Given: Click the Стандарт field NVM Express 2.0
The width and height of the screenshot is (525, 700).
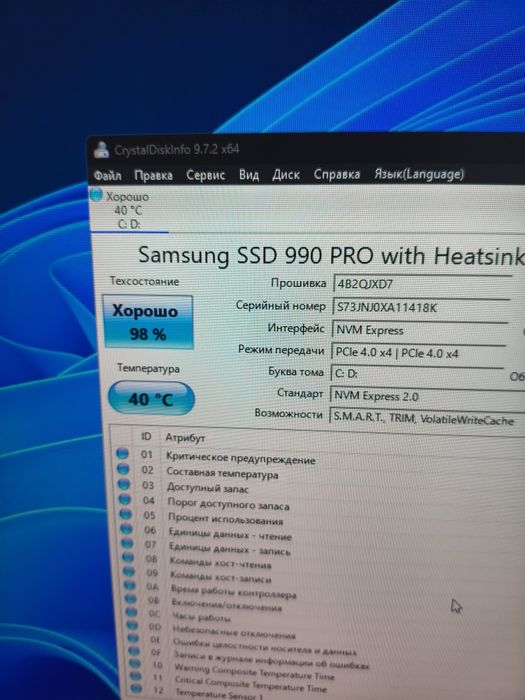Looking at the screenshot, I should point(427,396).
